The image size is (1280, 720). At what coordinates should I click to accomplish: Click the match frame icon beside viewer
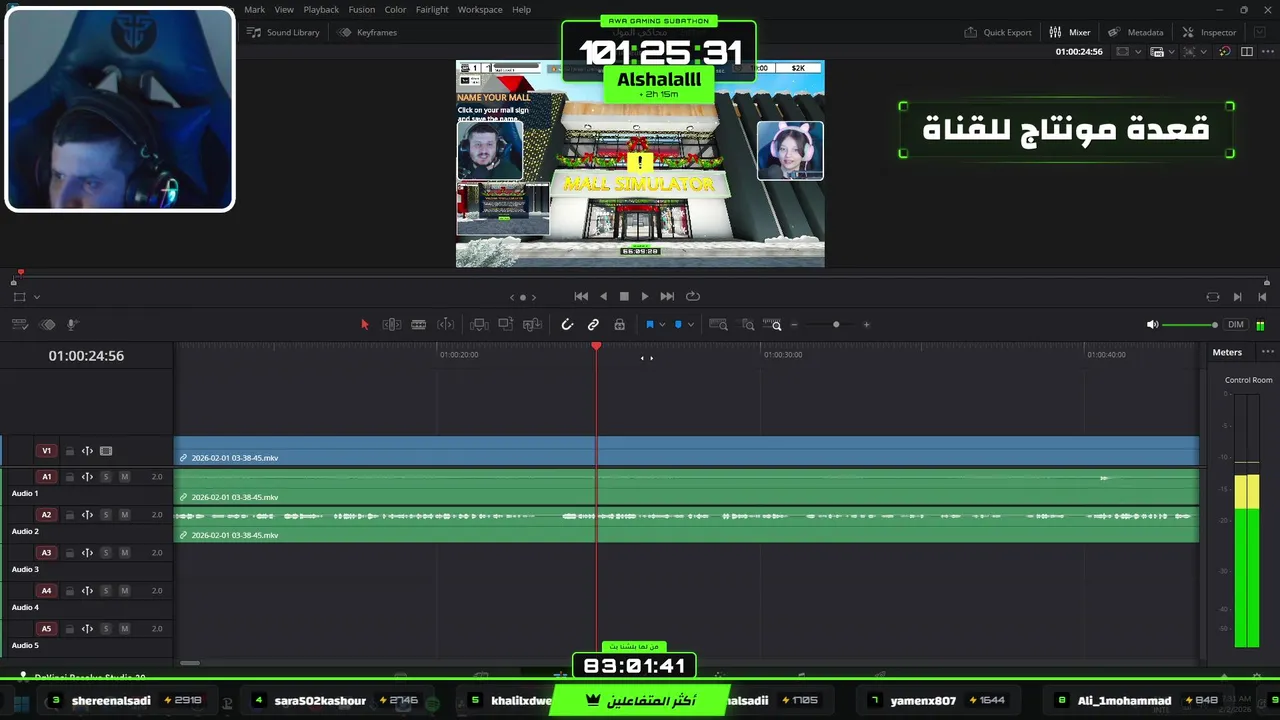(x=1213, y=297)
